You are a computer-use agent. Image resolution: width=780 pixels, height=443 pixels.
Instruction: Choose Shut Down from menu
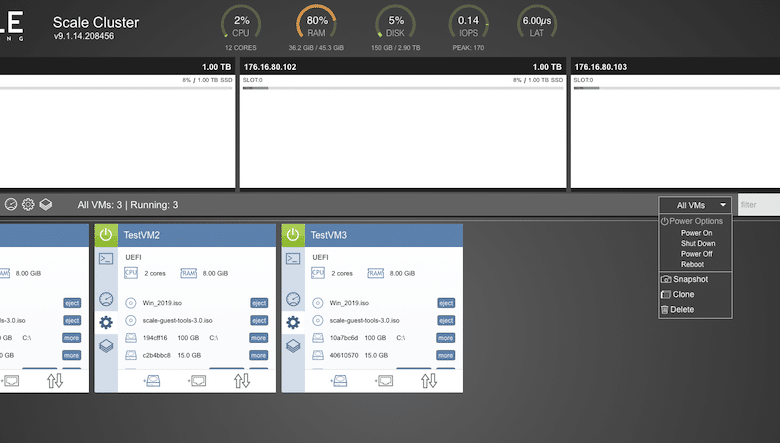click(698, 243)
